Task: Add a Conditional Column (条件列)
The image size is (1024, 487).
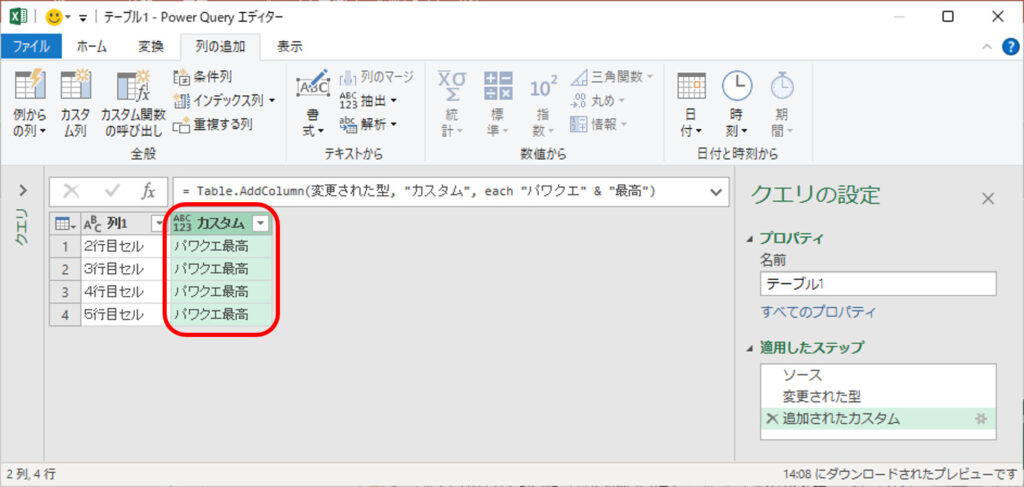Action: [203, 77]
